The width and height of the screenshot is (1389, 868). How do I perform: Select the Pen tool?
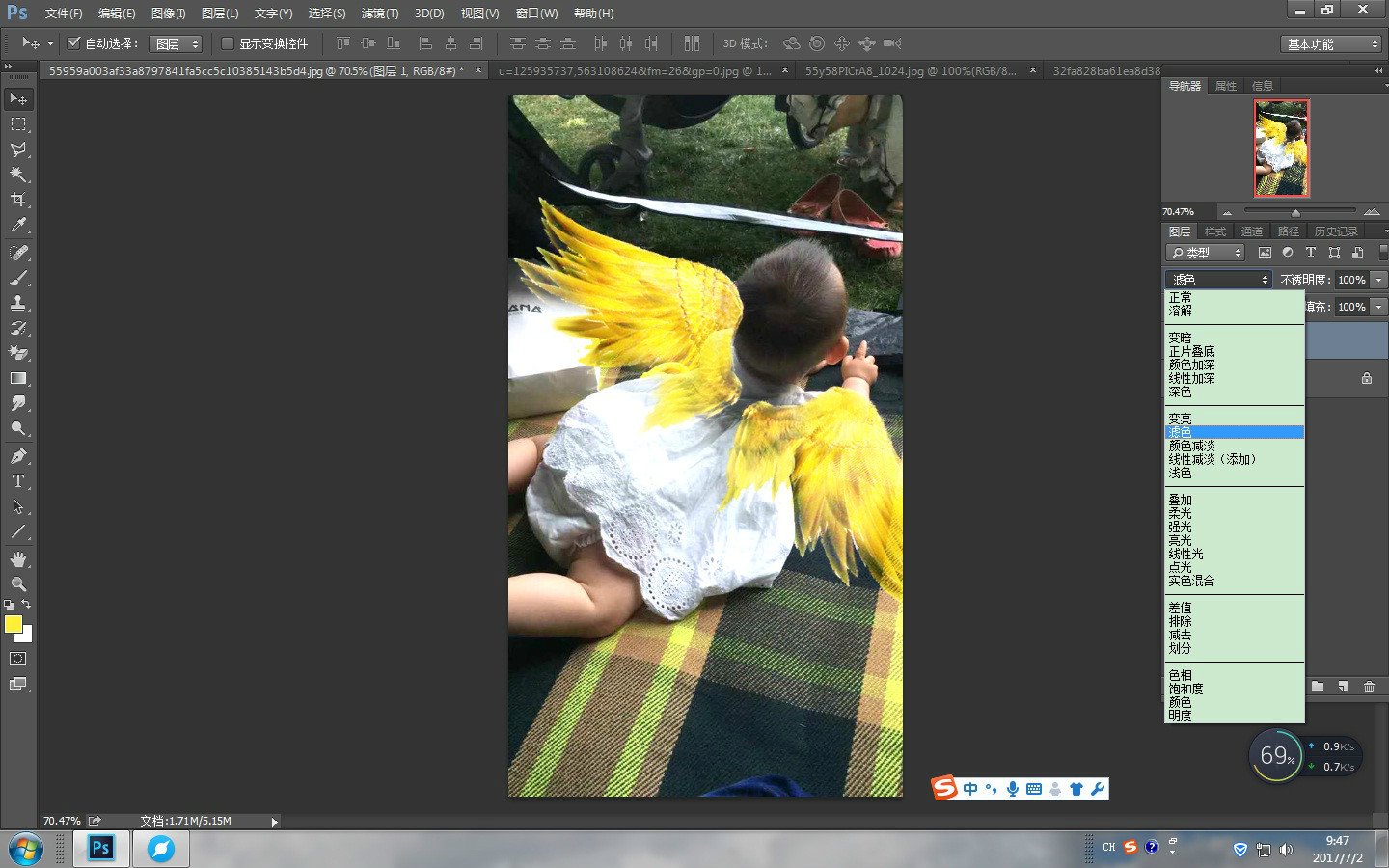coord(17,456)
